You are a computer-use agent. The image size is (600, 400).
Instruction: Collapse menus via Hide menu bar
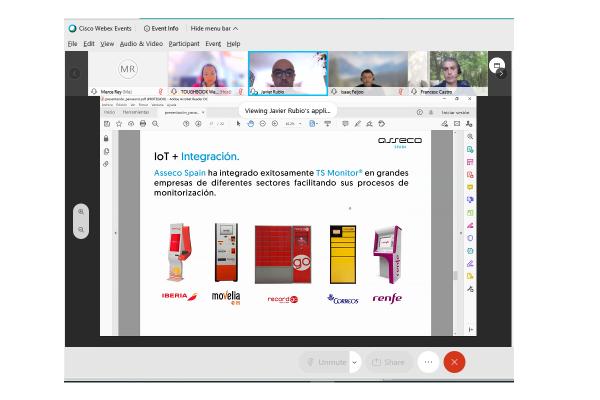coord(214,28)
